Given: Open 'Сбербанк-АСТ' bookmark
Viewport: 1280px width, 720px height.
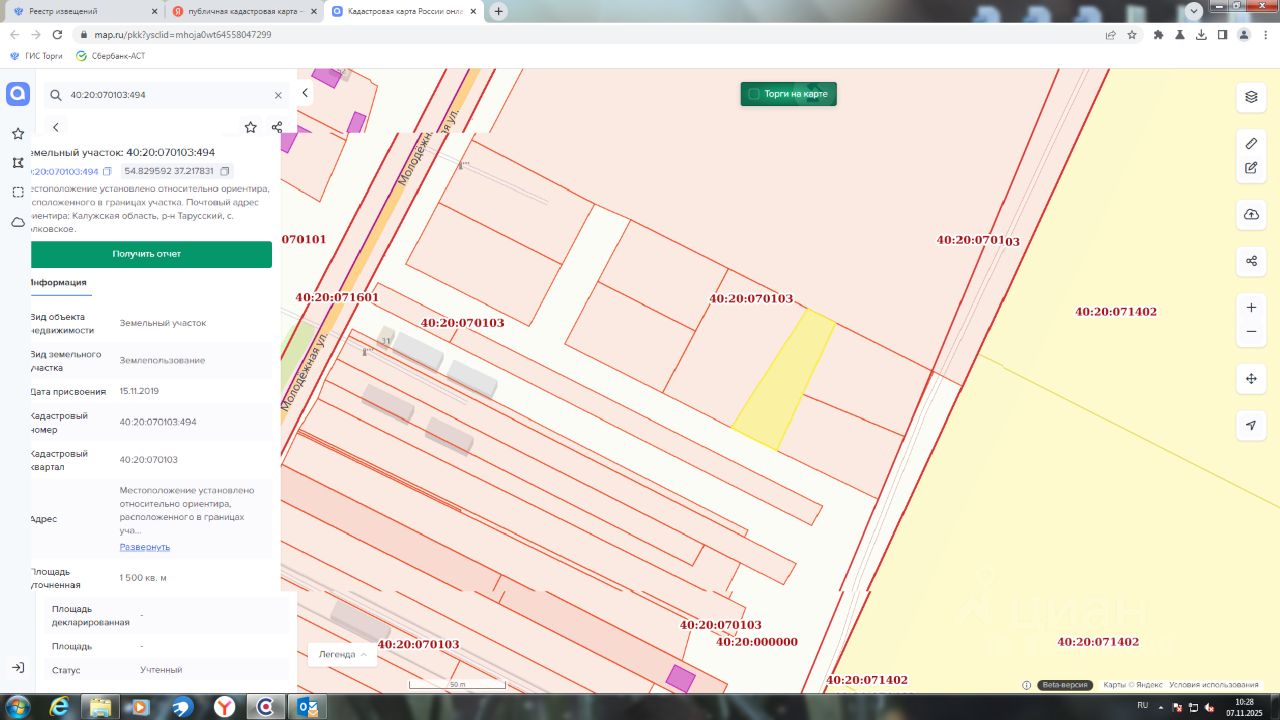Looking at the screenshot, I should click(x=111, y=56).
